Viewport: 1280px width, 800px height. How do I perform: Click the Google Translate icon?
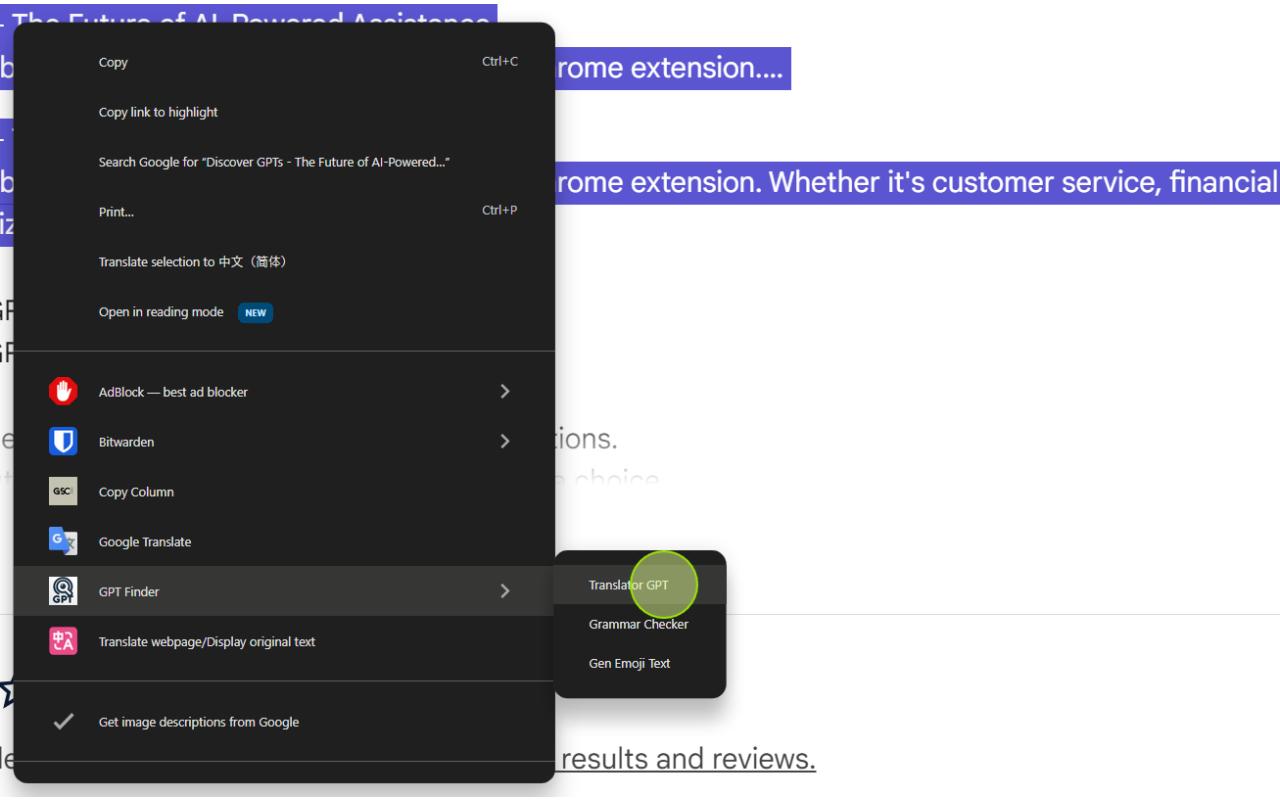[x=63, y=541]
